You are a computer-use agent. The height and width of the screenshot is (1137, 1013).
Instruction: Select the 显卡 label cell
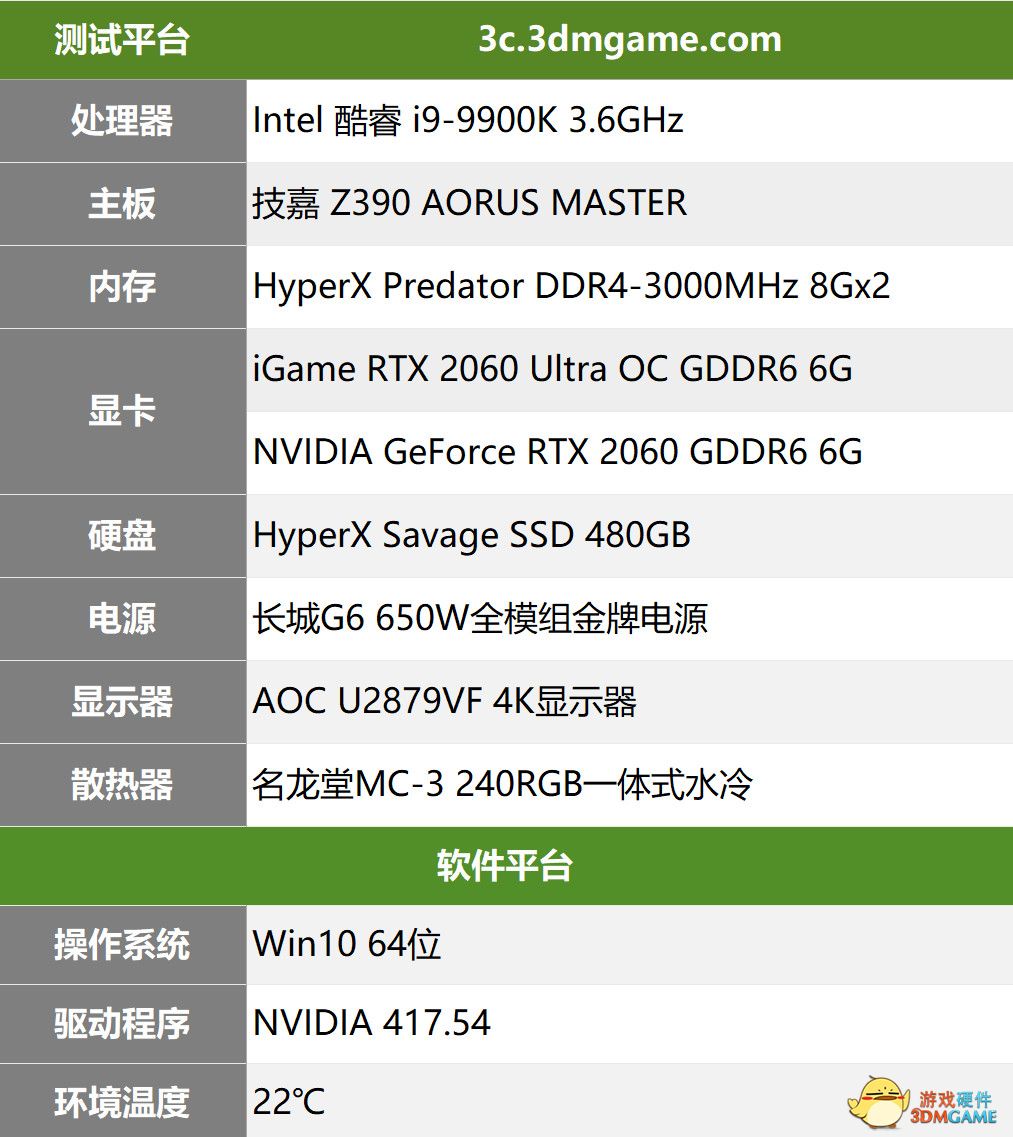click(123, 411)
